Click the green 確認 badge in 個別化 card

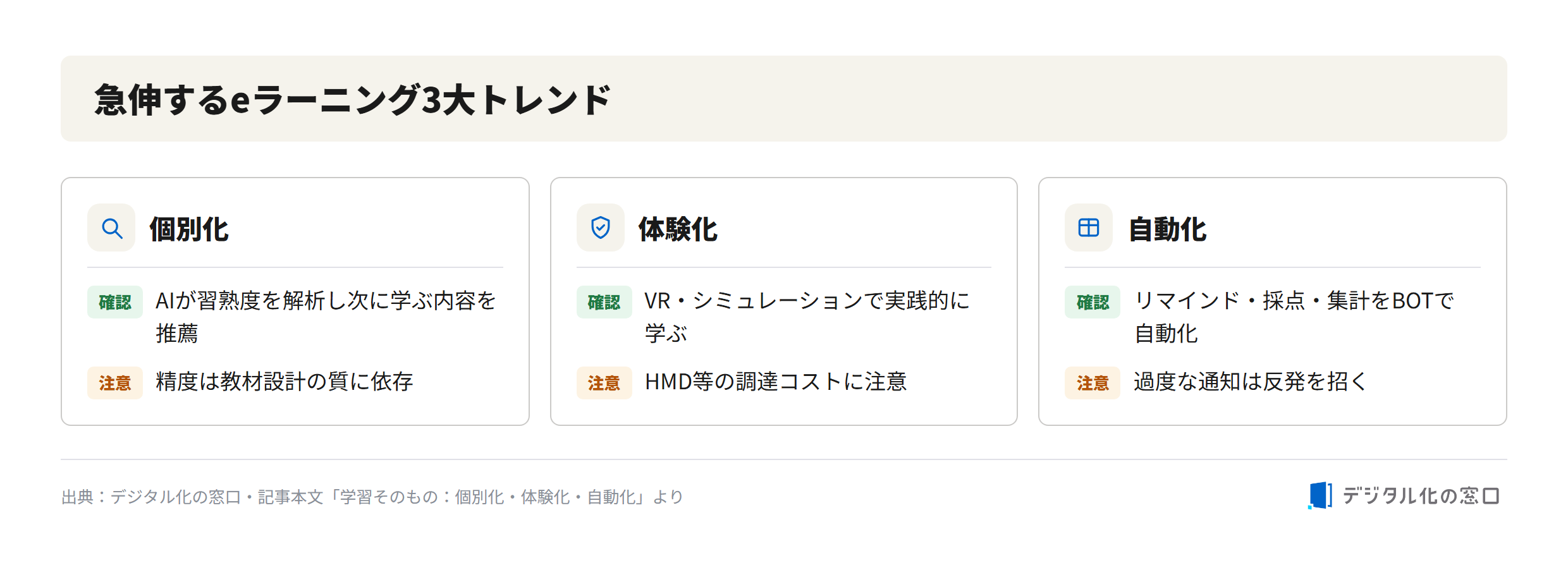point(115,302)
